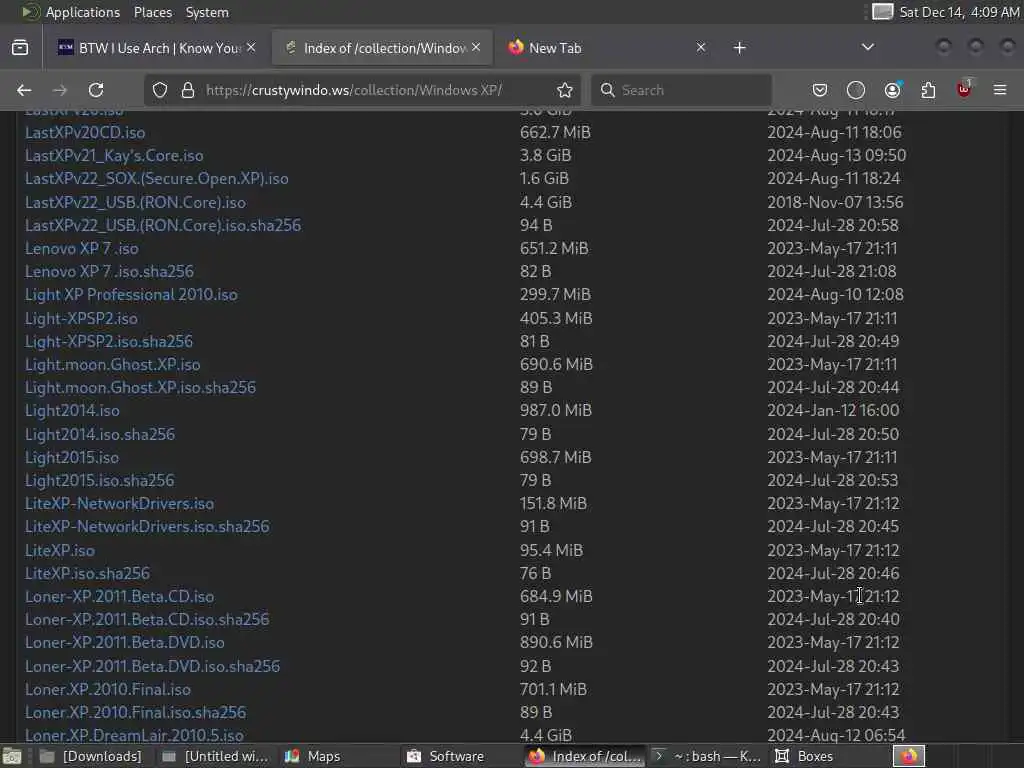Open Light2015.iso.sha256 link
The image size is (1024, 768).
coord(99,481)
